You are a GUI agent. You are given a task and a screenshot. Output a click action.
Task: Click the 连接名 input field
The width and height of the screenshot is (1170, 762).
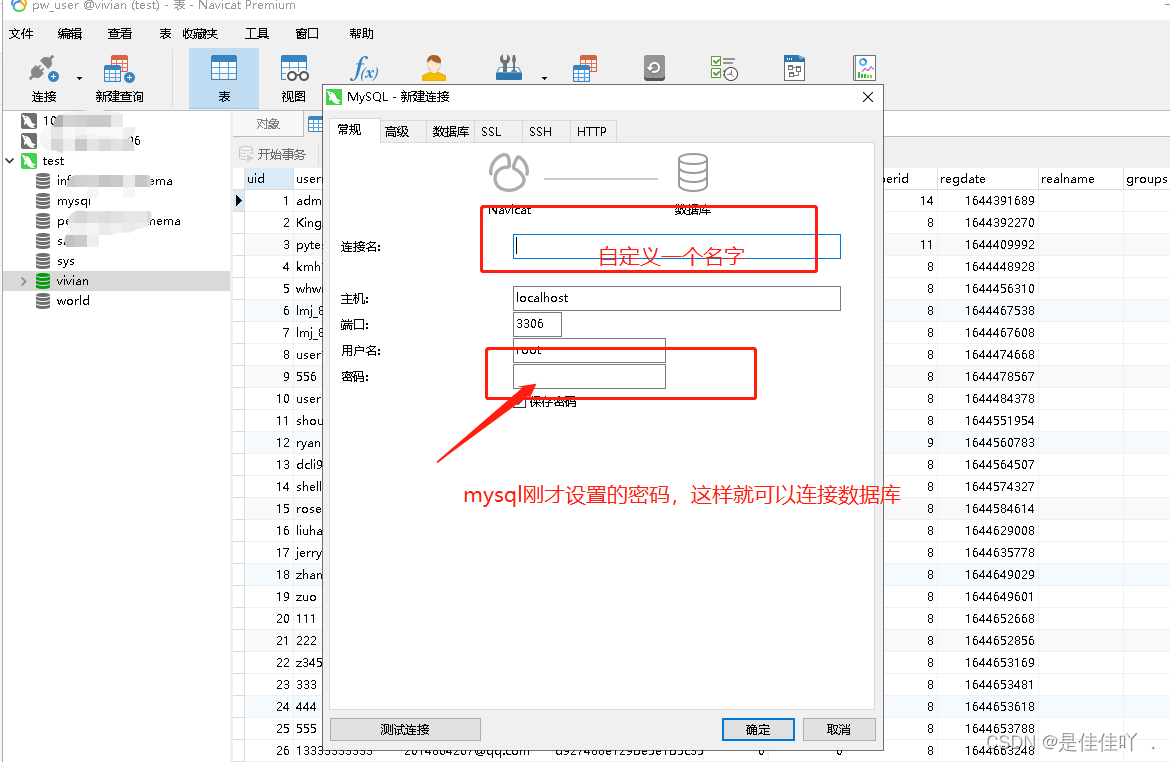click(x=677, y=246)
